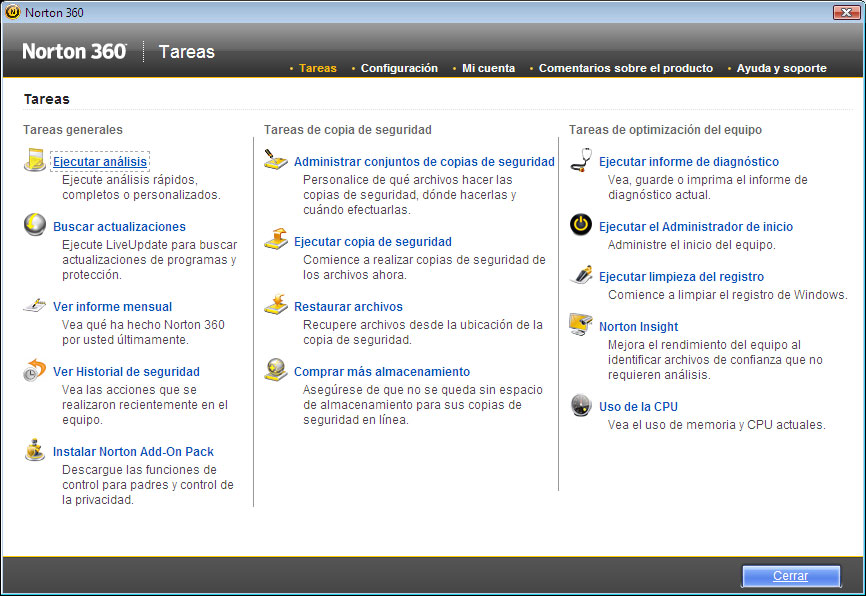Click the Instalar Norton Add-On Pack icon
Screen dimensions: 866x596
click(x=35, y=450)
